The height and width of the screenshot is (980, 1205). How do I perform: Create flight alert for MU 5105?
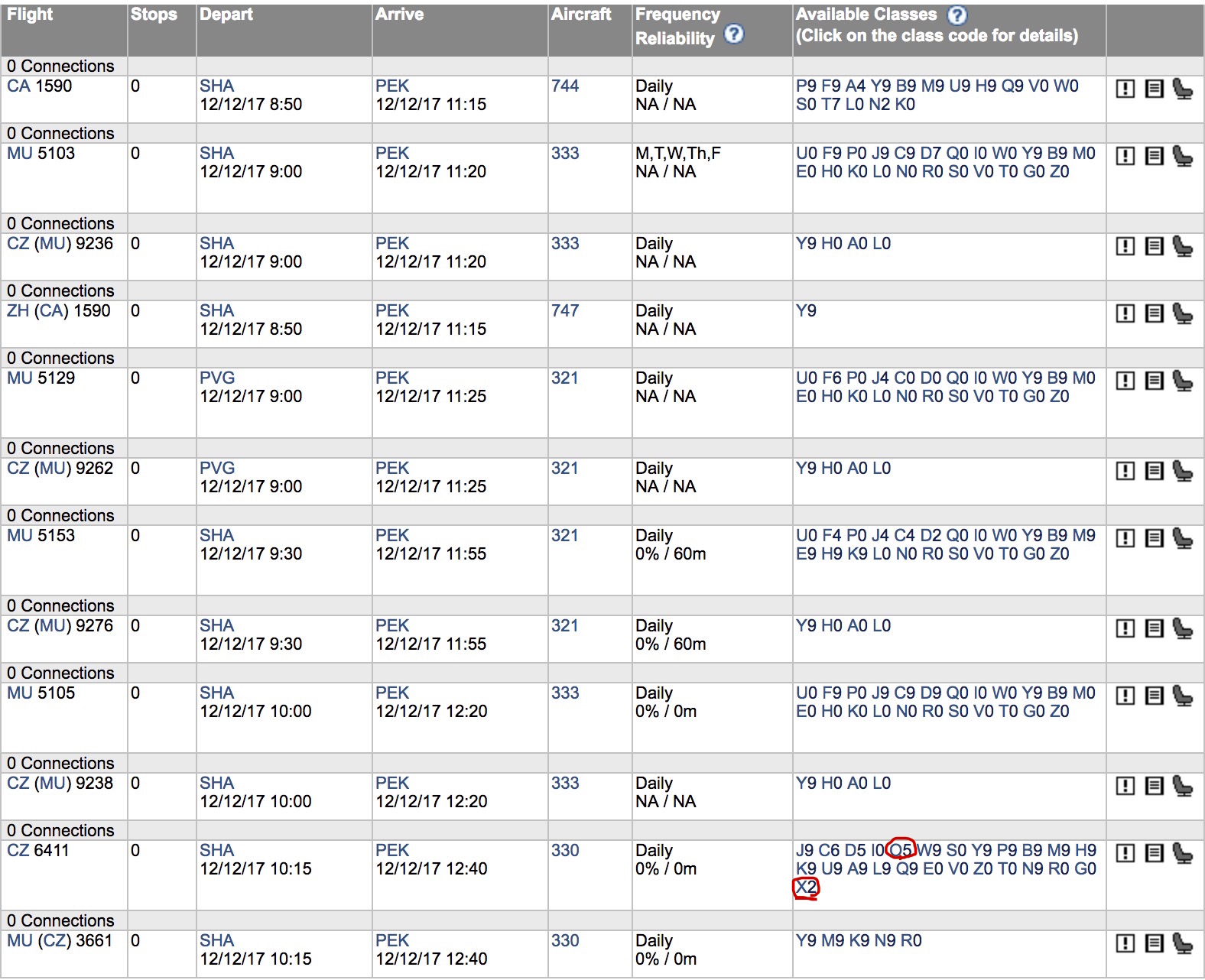point(1125,696)
